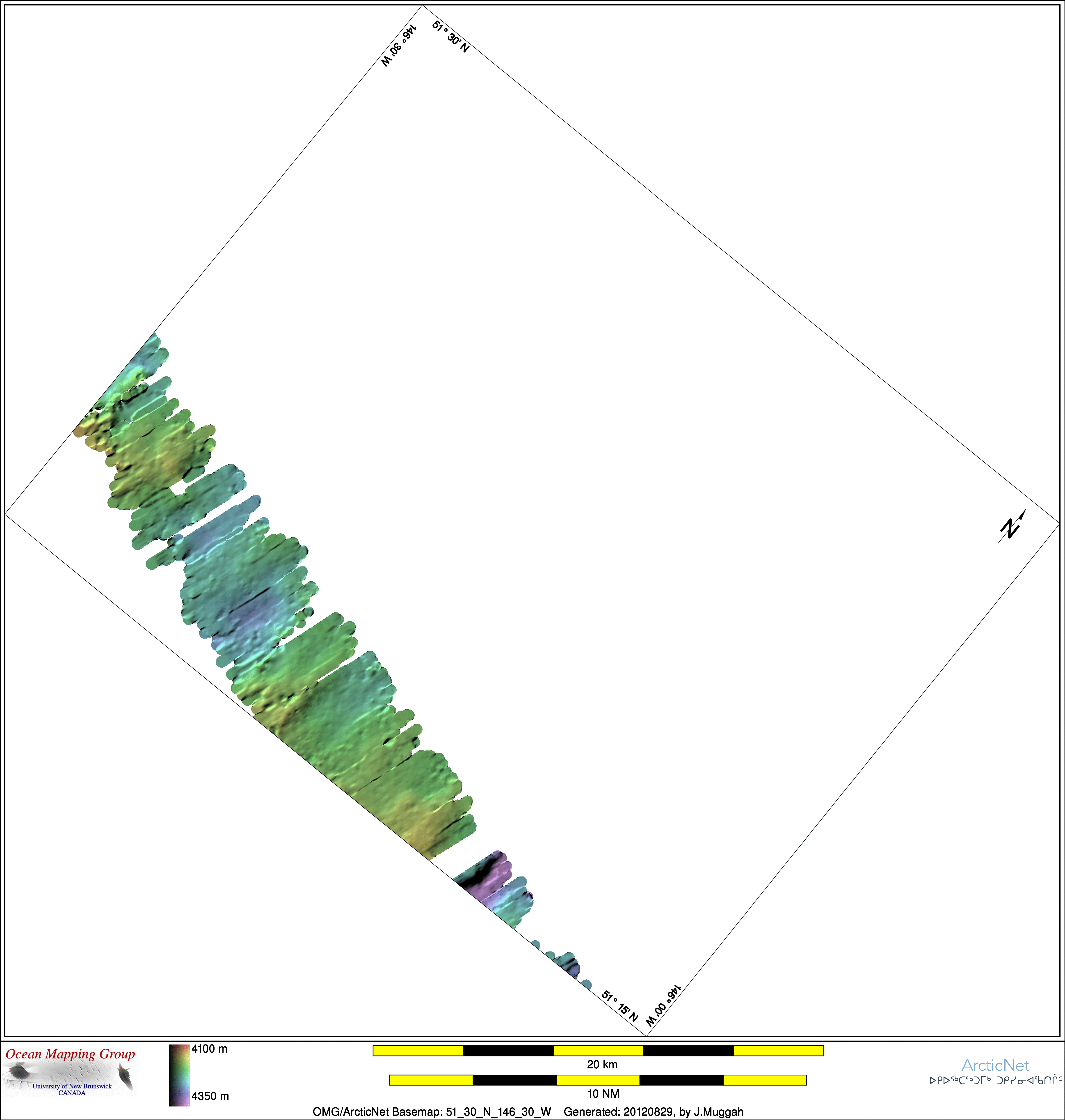This screenshot has height=1120, width=1065.
Task: Click the 10 NM scale label
Action: click(603, 1093)
